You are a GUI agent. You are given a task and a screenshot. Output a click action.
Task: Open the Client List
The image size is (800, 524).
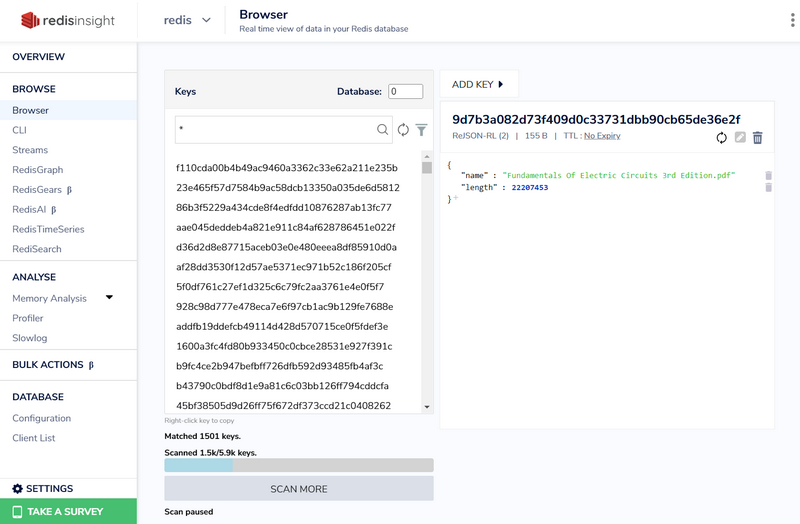(x=34, y=438)
